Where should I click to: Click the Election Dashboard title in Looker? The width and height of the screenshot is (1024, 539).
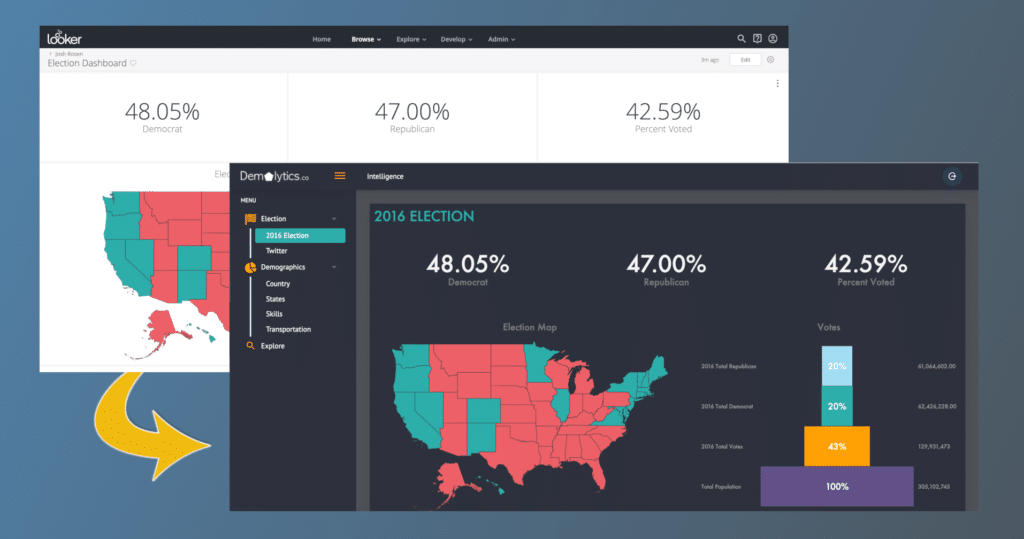pyautogui.click(x=87, y=63)
